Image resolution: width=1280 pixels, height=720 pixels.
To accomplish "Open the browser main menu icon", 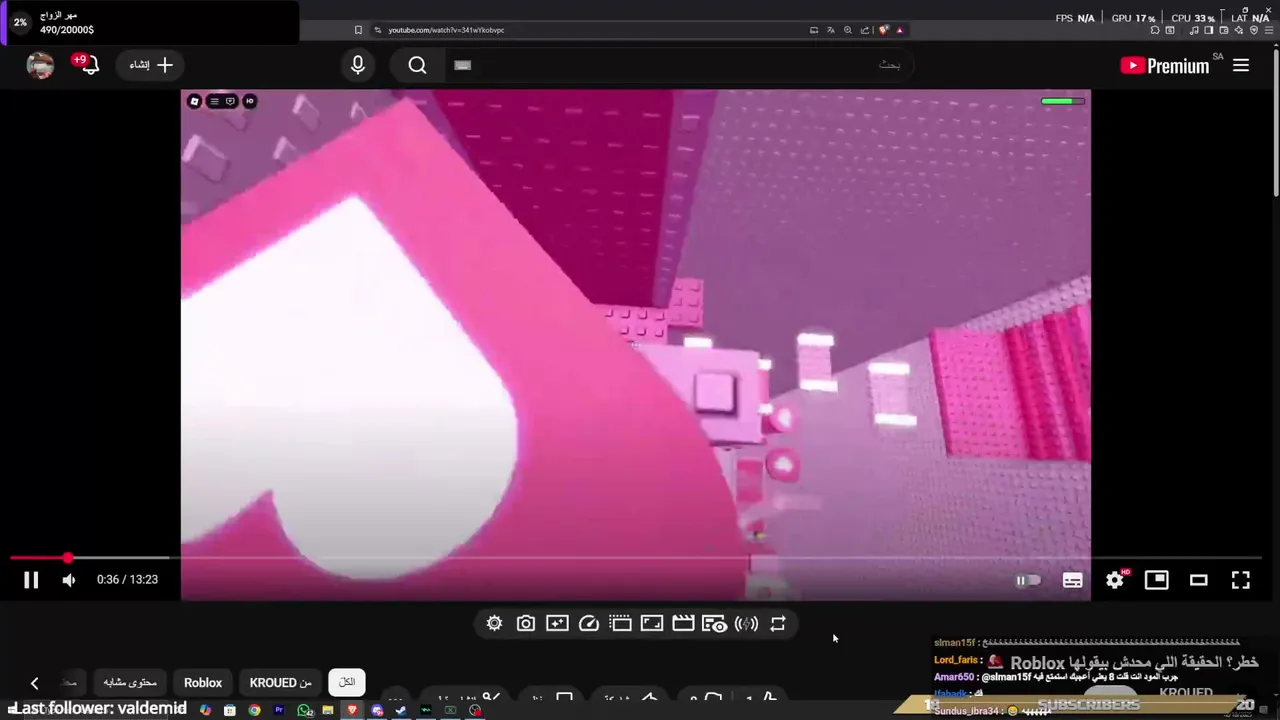I will coord(1269,30).
